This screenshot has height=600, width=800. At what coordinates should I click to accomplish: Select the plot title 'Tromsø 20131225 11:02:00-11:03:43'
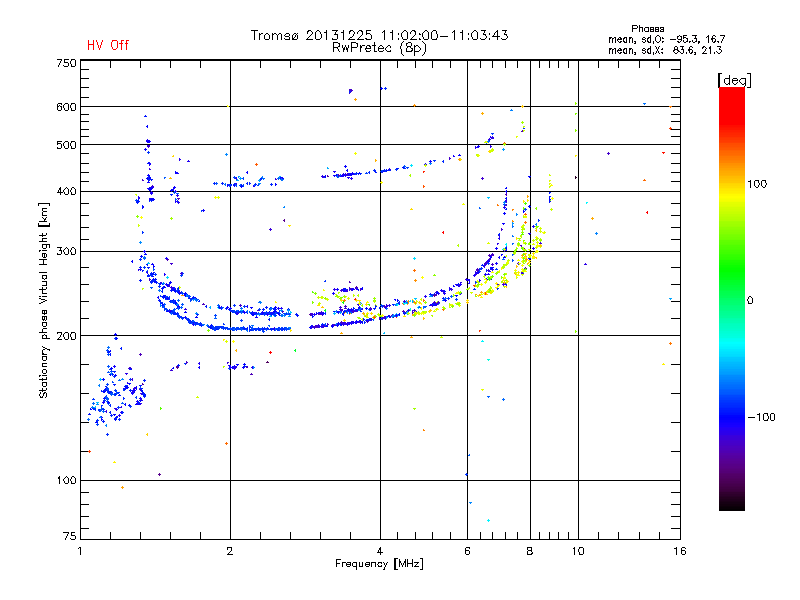(x=379, y=35)
